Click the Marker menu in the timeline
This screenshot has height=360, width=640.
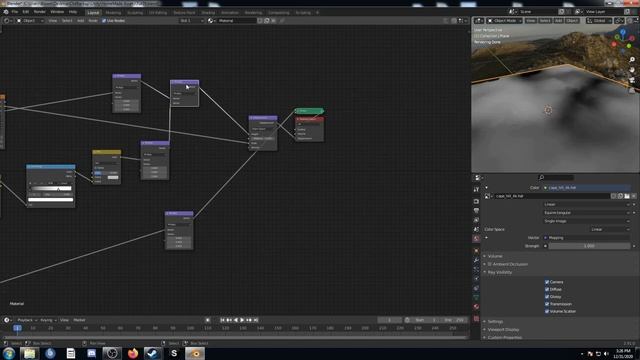coord(79,320)
